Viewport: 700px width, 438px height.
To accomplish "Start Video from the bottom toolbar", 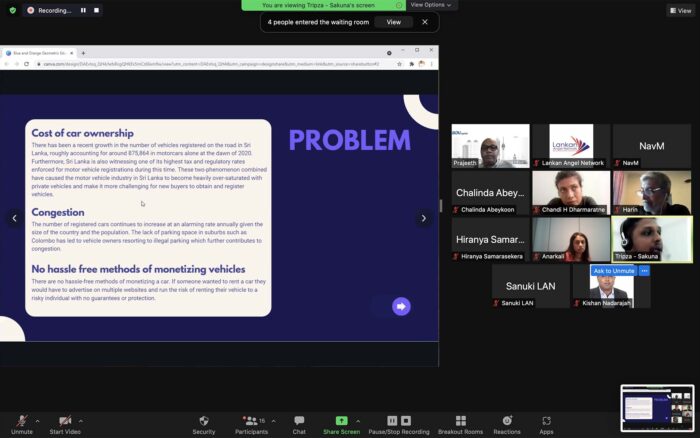I will [65, 422].
